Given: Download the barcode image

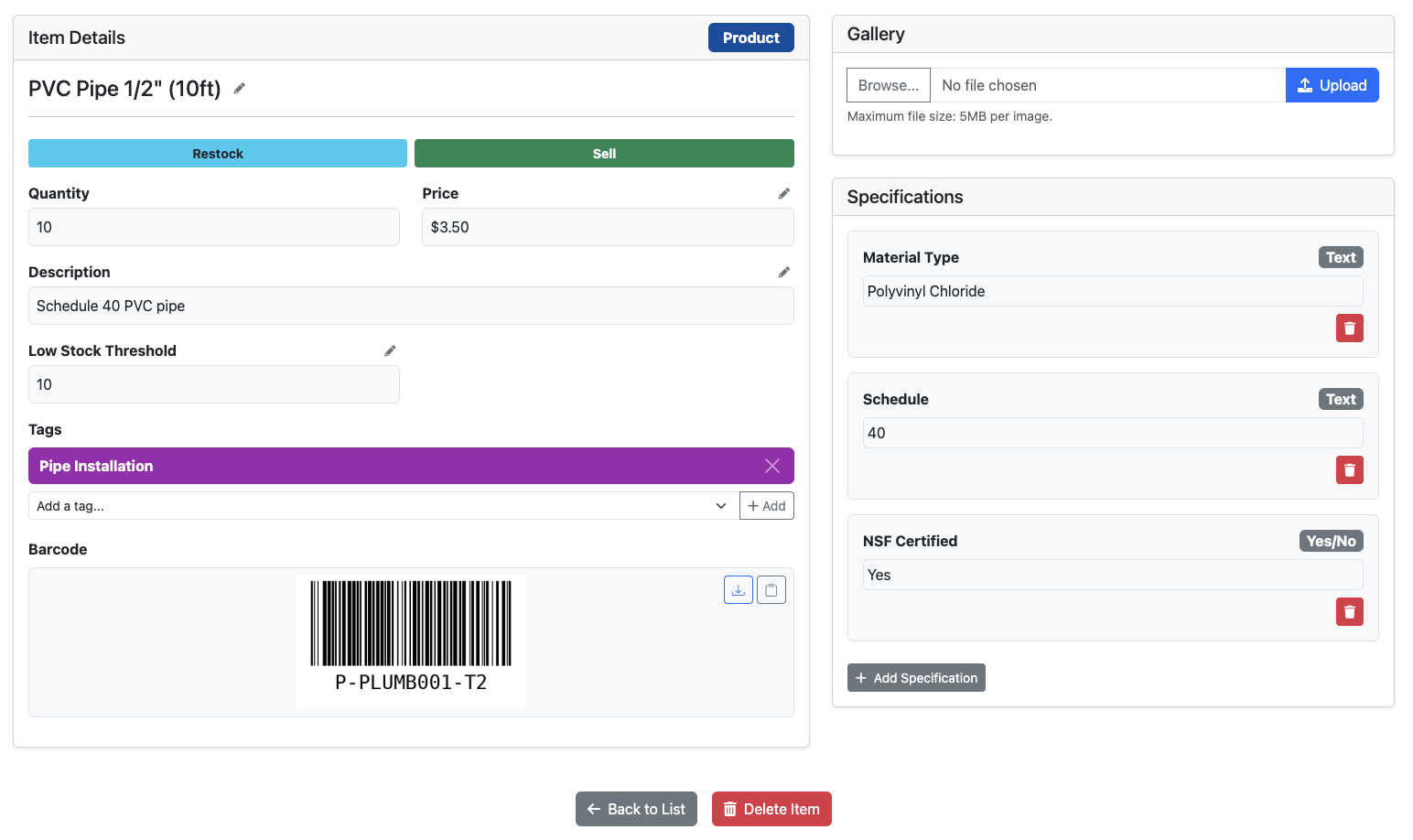Looking at the screenshot, I should (x=738, y=589).
